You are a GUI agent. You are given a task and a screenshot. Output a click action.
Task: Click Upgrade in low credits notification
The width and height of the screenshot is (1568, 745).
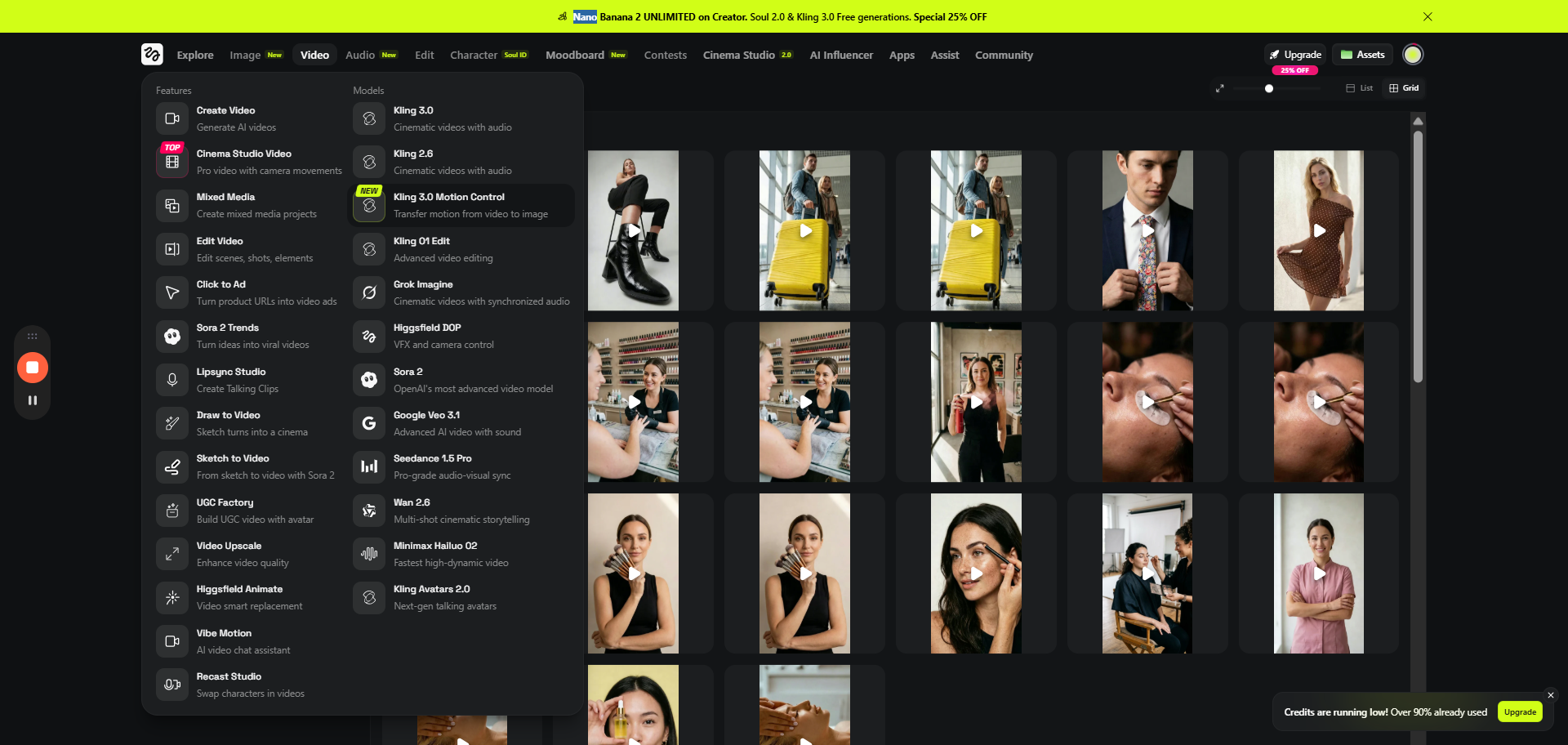pyautogui.click(x=1519, y=712)
